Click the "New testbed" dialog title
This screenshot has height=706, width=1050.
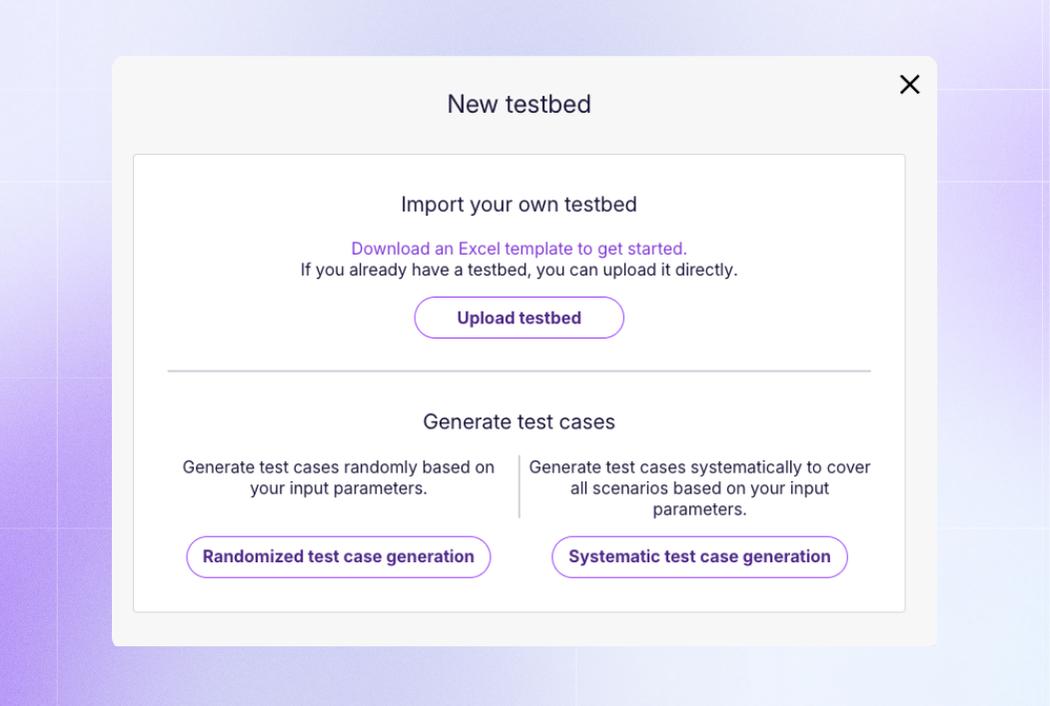pos(519,104)
